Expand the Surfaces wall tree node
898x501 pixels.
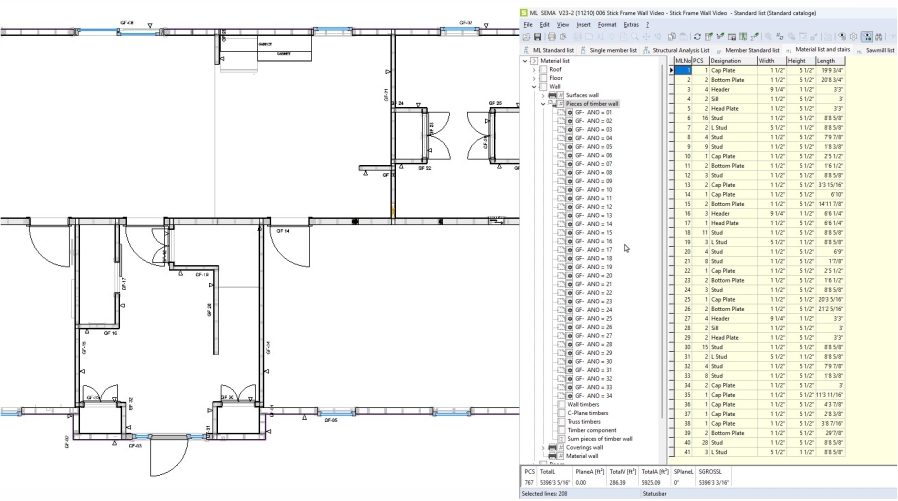(543, 95)
